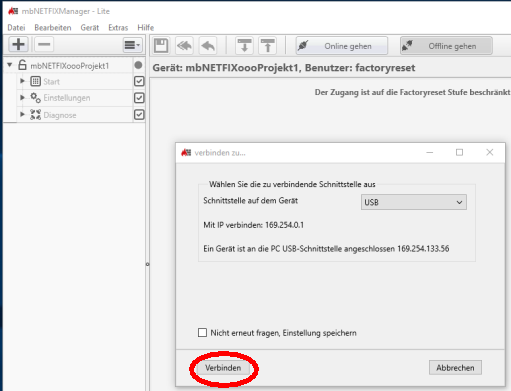Expand the Einstellungen tree node
Screen dimensions: 511x391
tap(22, 98)
